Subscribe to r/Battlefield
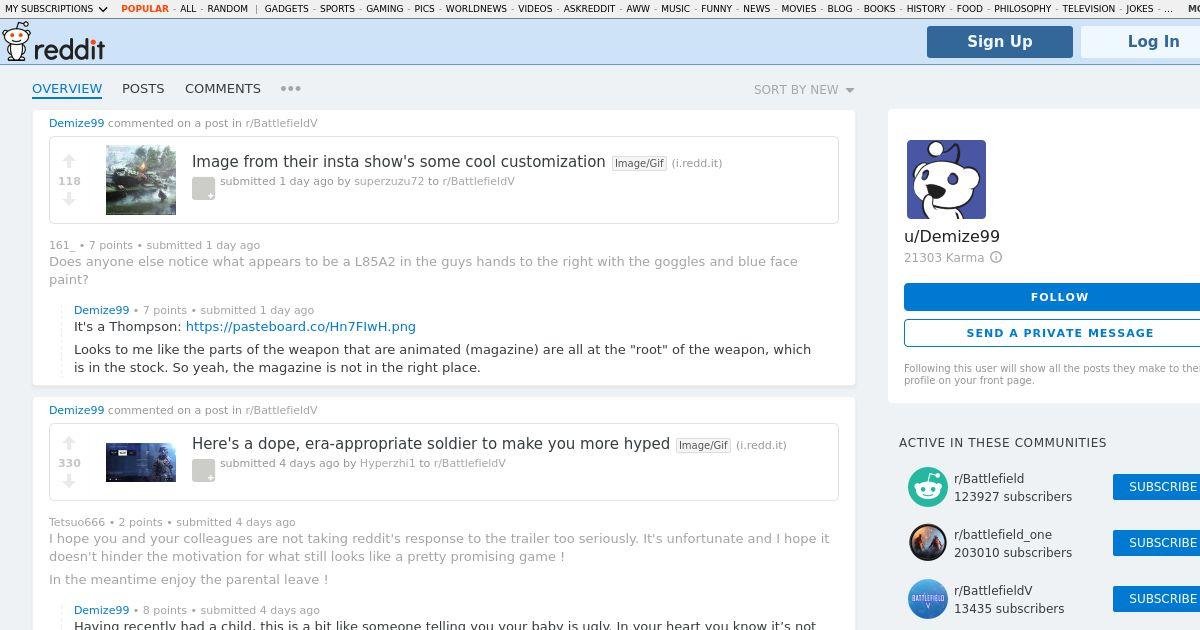 pyautogui.click(x=1157, y=487)
